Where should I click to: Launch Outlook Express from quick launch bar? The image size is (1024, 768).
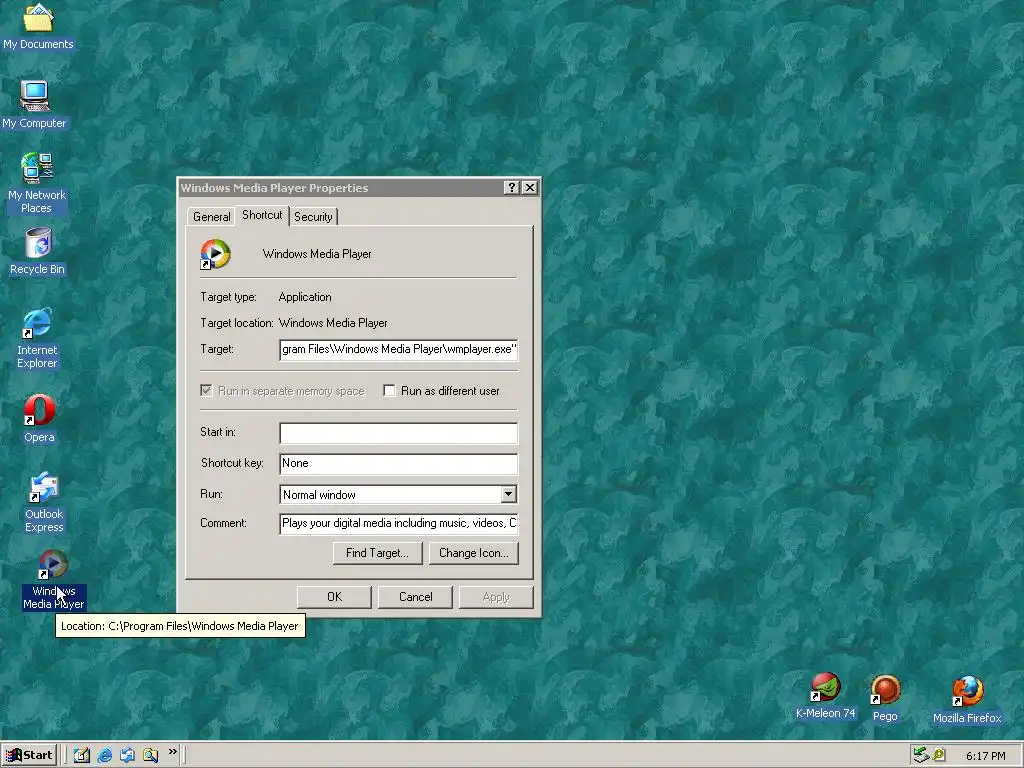(x=127, y=755)
